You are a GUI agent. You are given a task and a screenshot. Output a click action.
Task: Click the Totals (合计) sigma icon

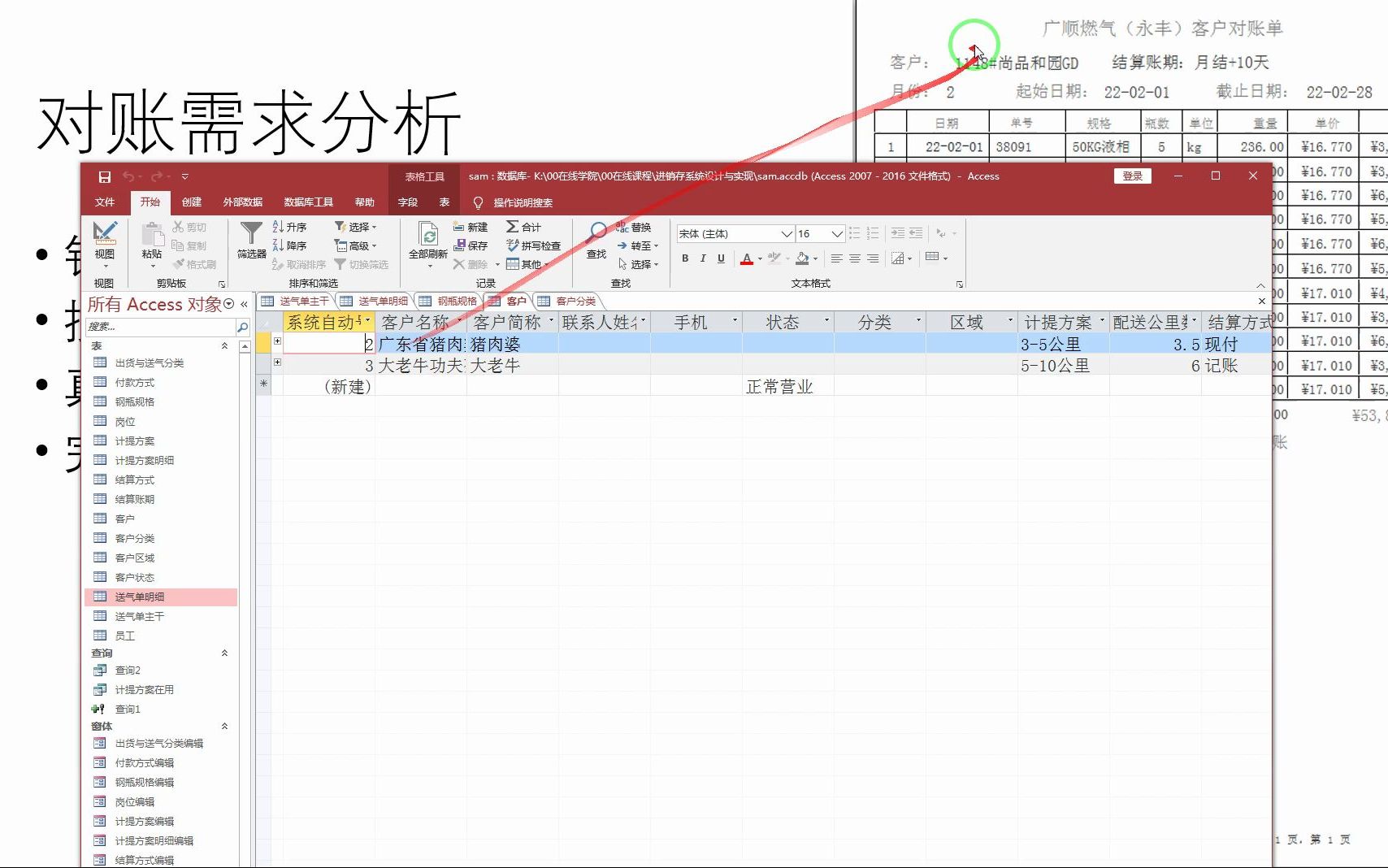coord(513,227)
